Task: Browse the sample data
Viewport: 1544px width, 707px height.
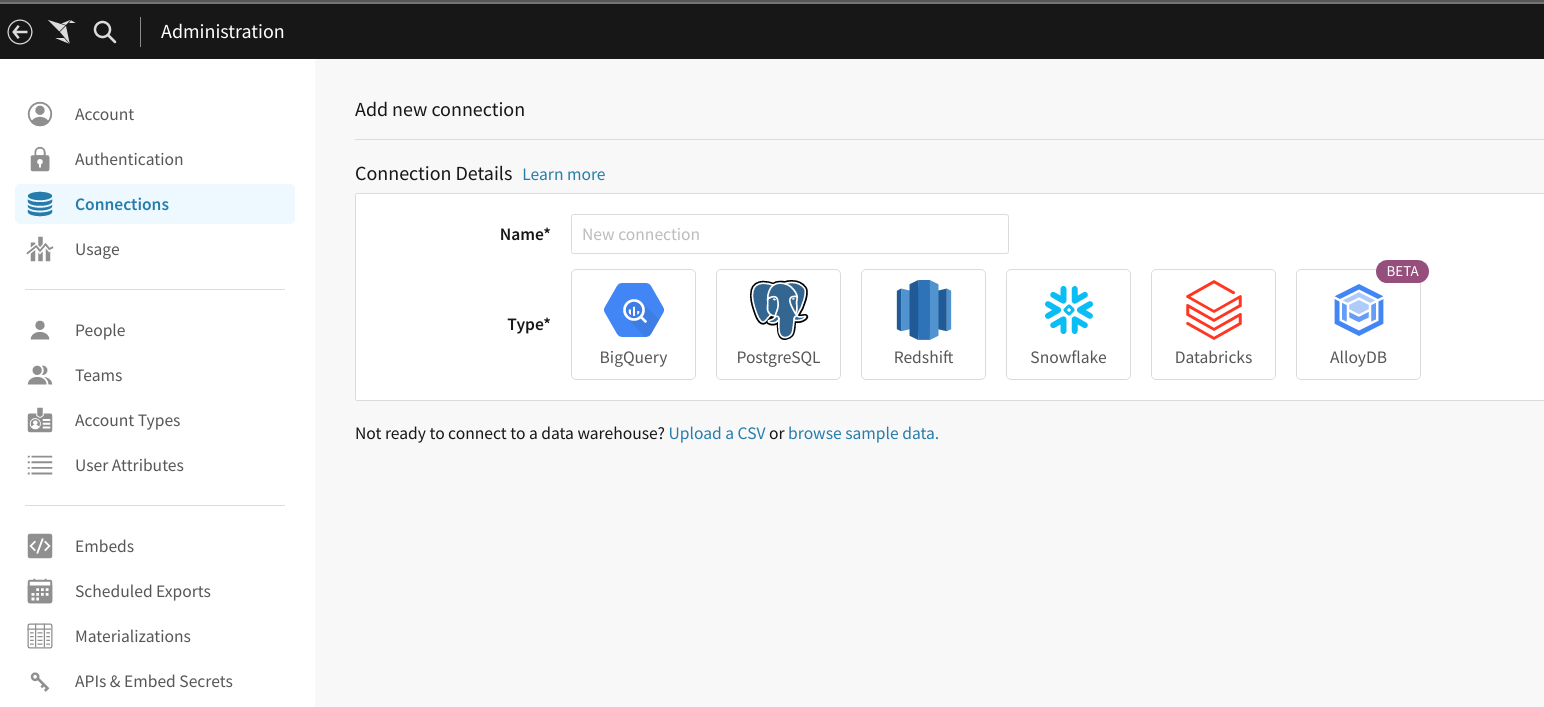Action: click(861, 432)
